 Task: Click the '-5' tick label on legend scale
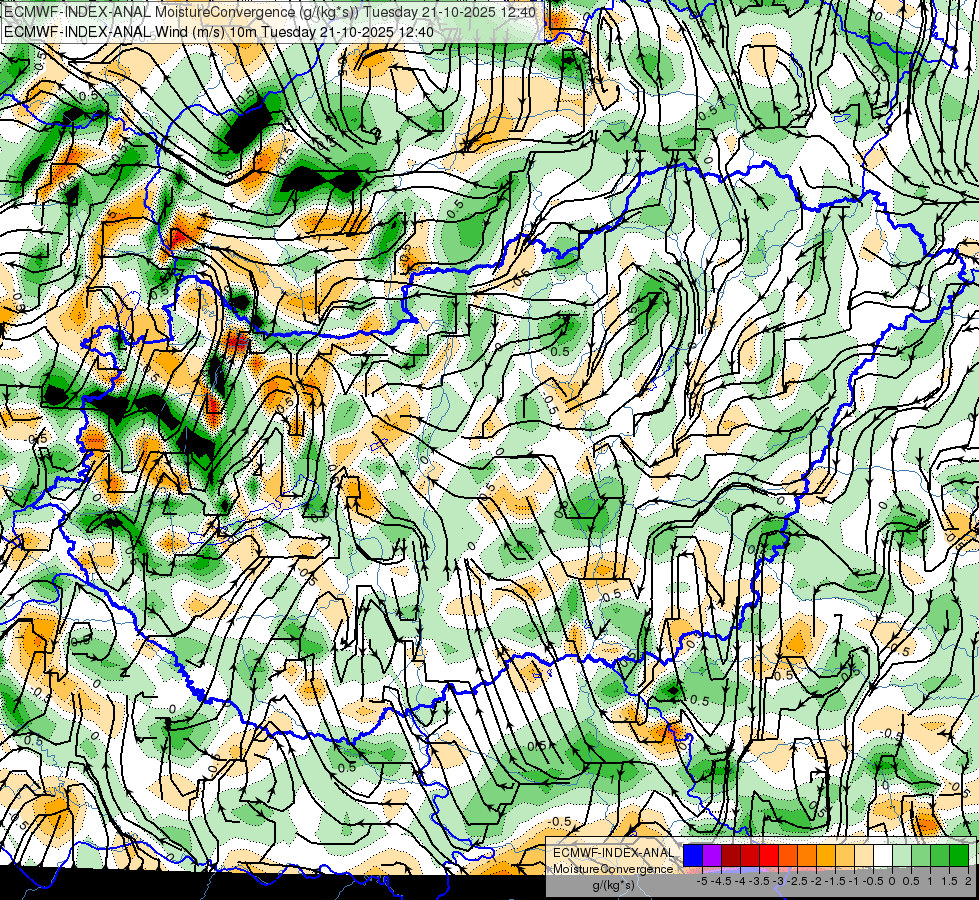click(x=702, y=881)
